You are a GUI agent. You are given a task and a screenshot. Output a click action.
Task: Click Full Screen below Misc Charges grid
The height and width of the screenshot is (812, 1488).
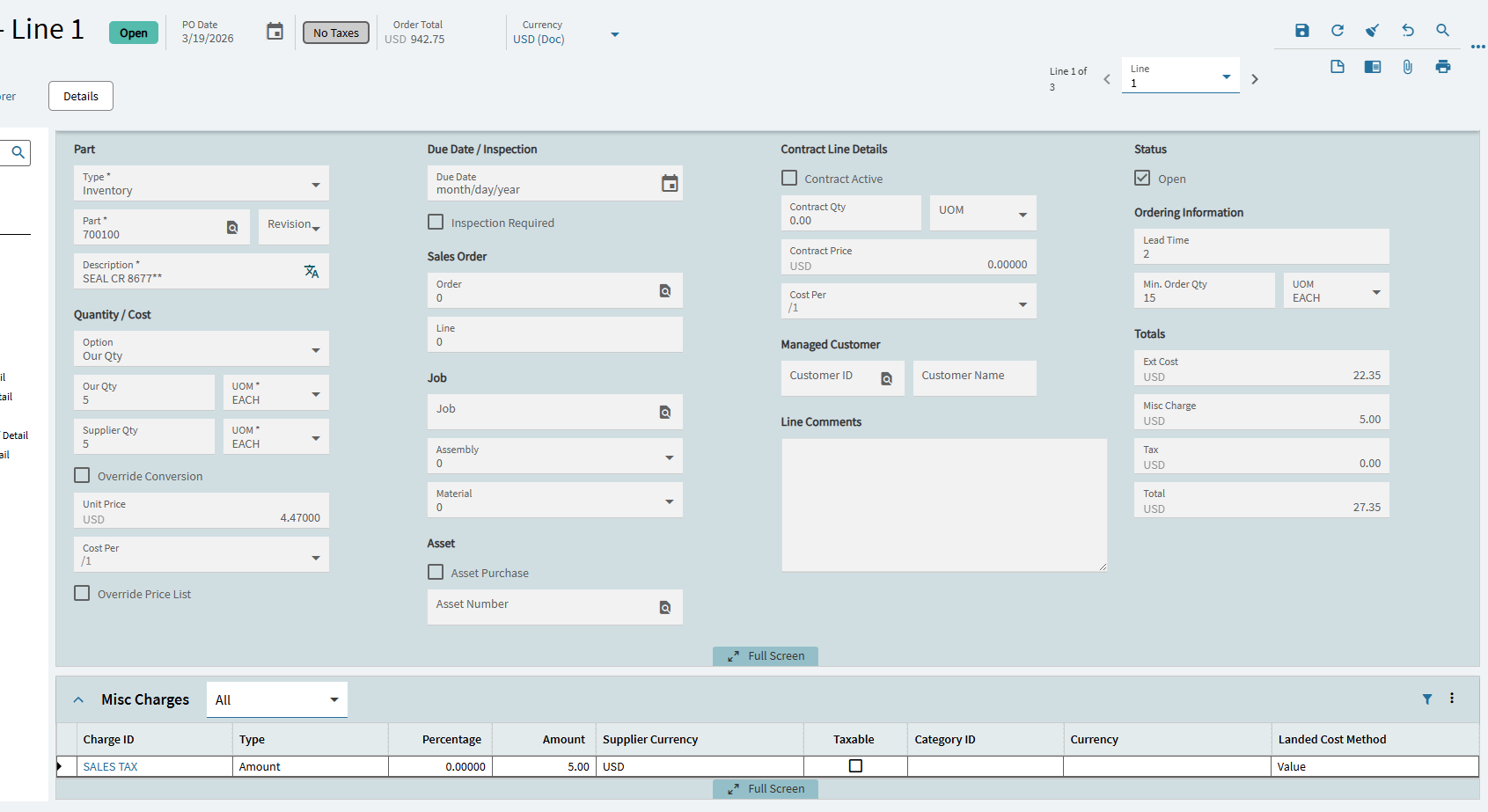(766, 789)
